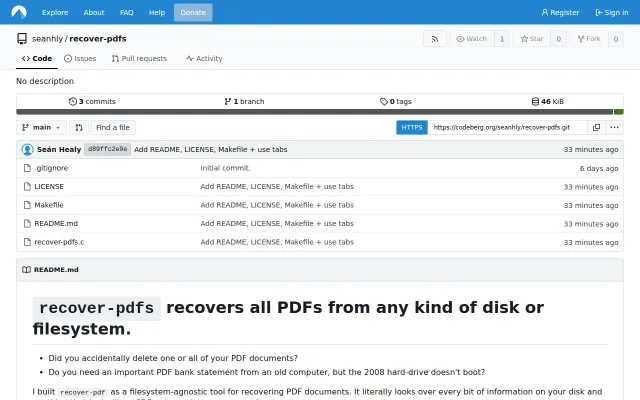
Task: Click the Register link
Action: [560, 12]
